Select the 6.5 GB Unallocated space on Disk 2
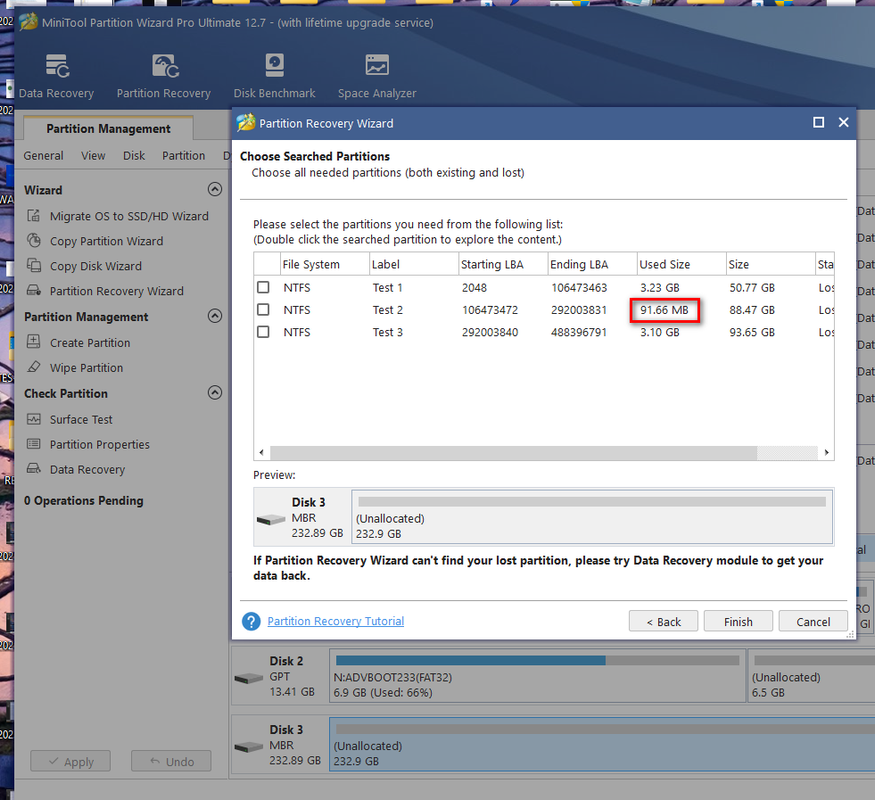Screen dimensions: 875x800 tap(811, 676)
